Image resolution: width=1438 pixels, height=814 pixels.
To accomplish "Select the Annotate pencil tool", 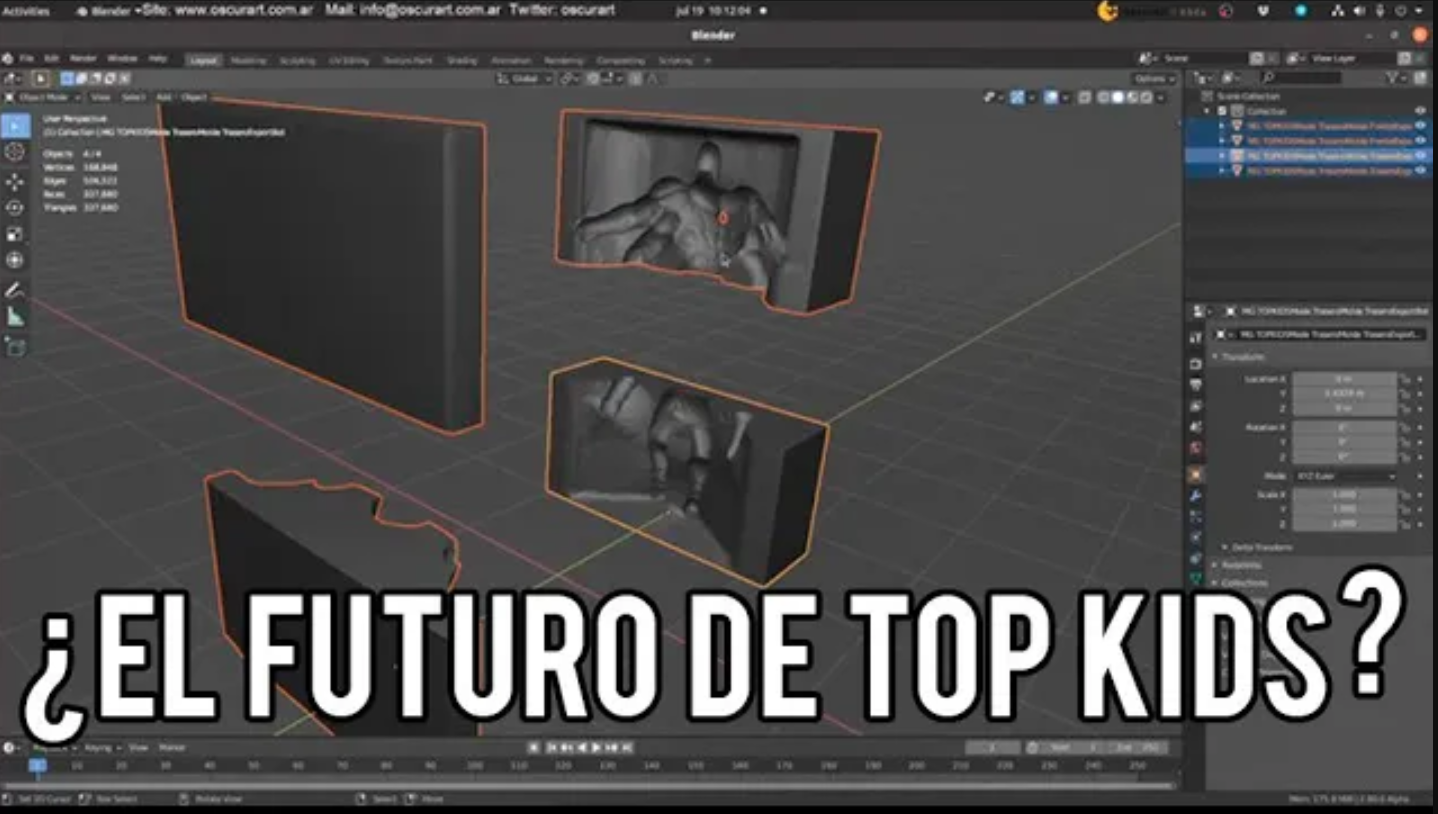I will pyautogui.click(x=15, y=290).
